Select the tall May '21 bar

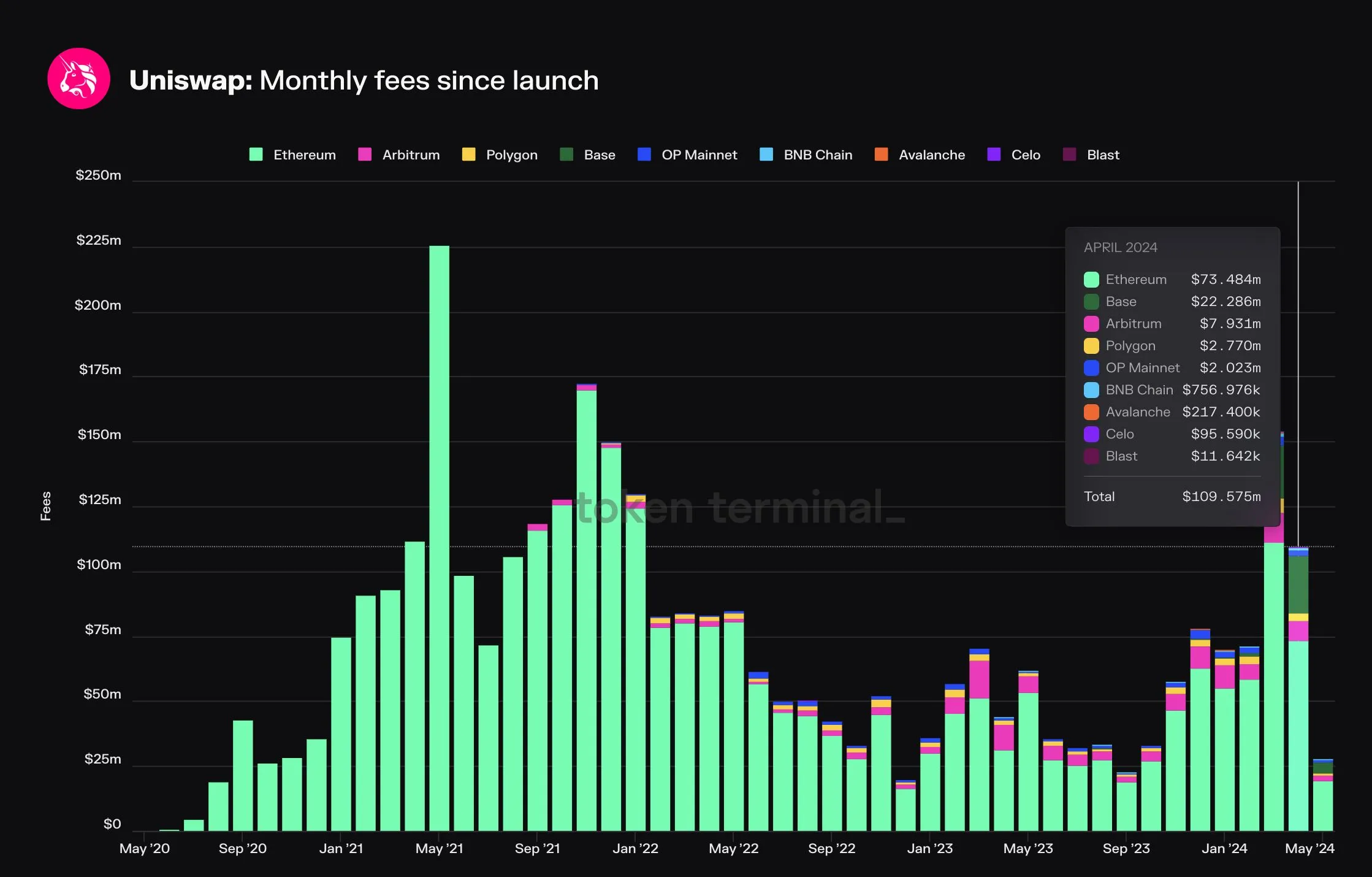[440, 538]
